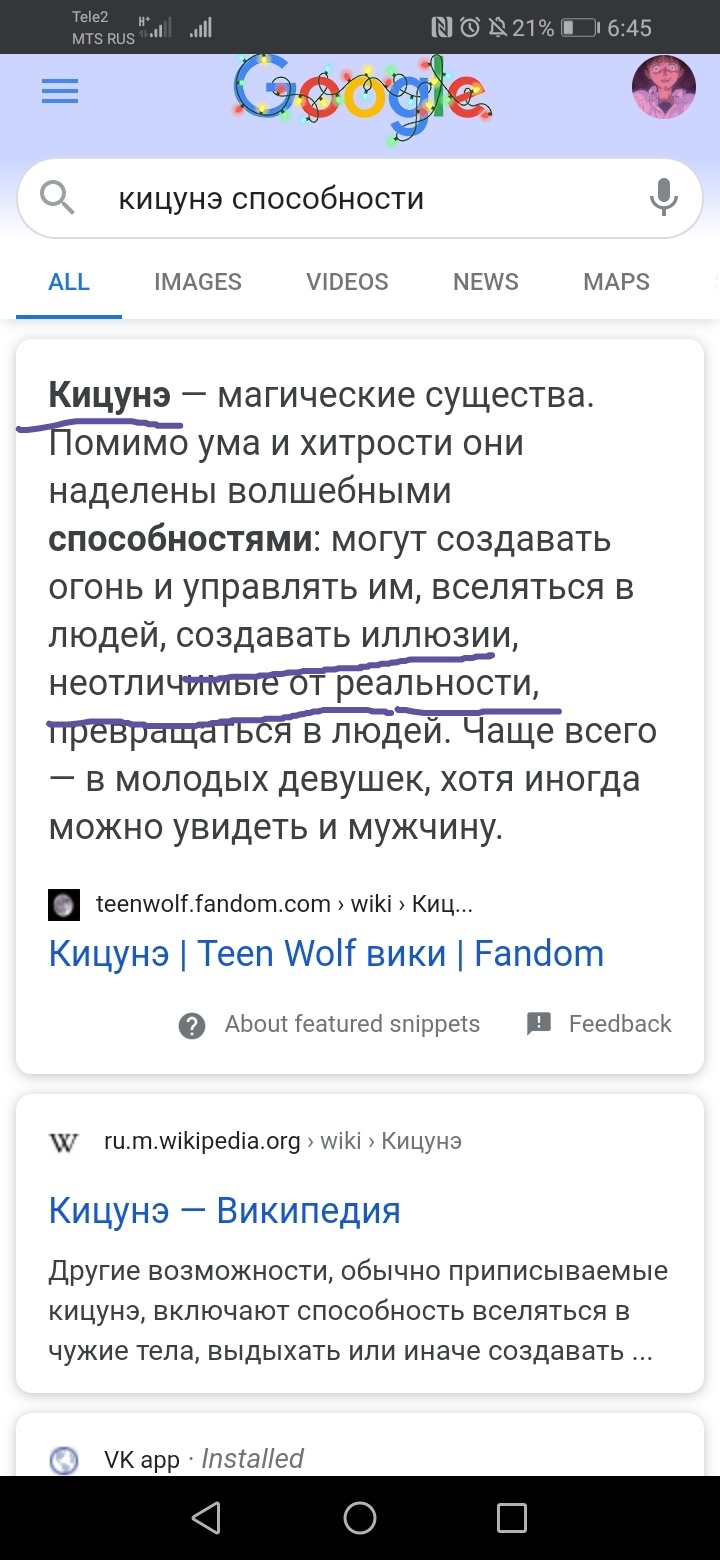Tap the search field with кицунэ способности
The width and height of the screenshot is (720, 1560).
click(360, 199)
